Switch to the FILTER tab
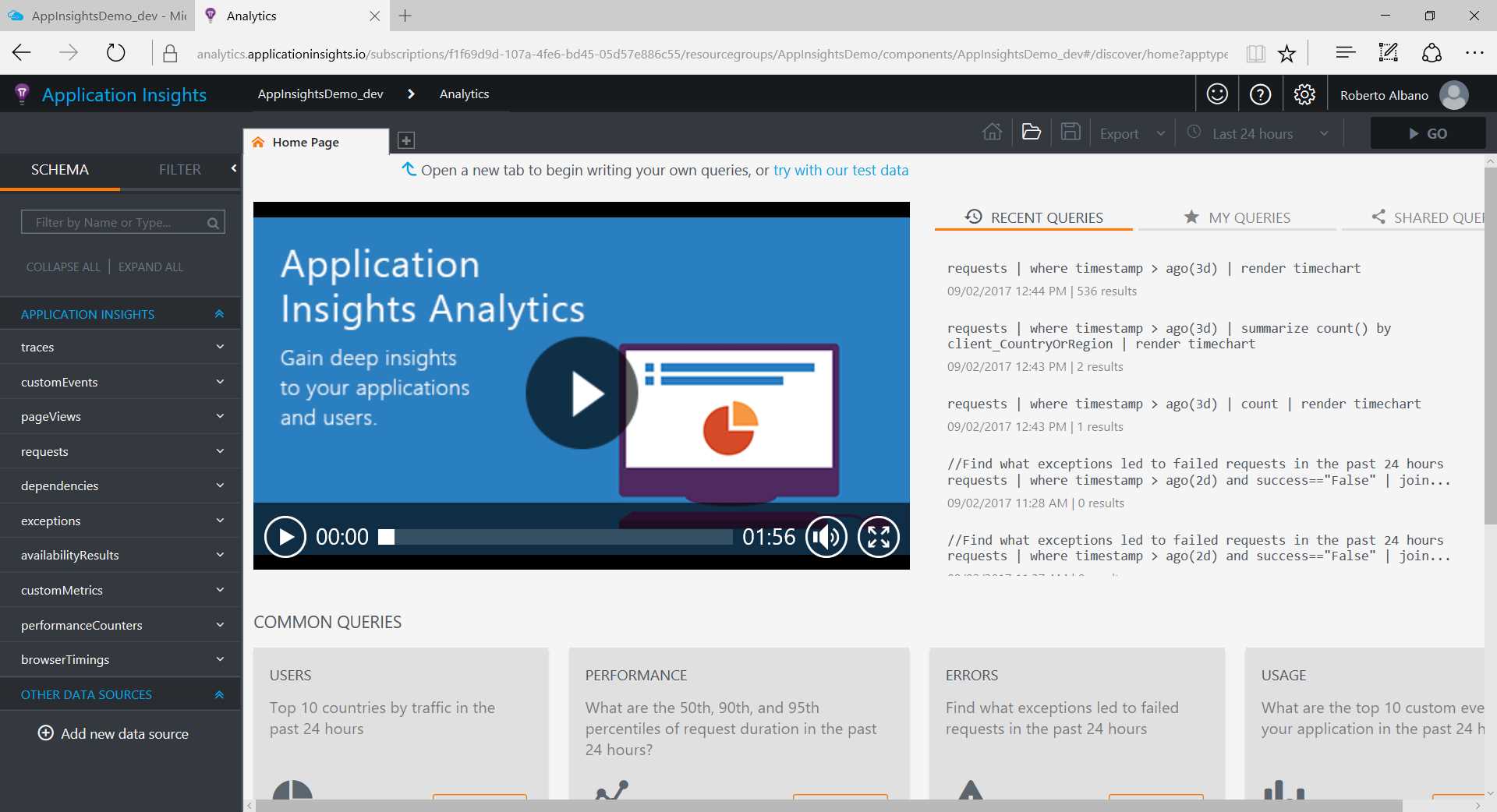Screen dimensions: 1497x812 [180, 169]
